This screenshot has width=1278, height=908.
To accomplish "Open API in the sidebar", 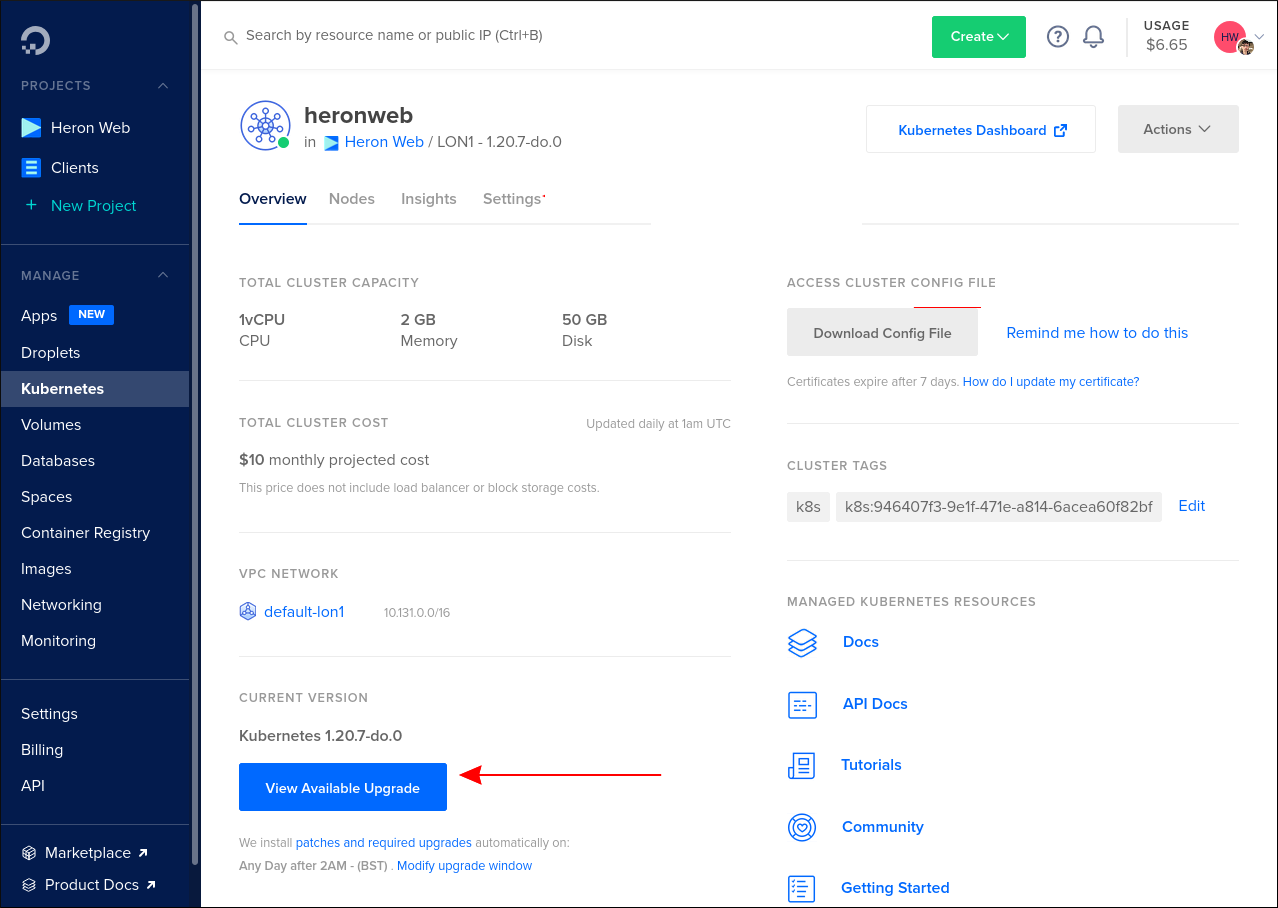I will tap(33, 786).
